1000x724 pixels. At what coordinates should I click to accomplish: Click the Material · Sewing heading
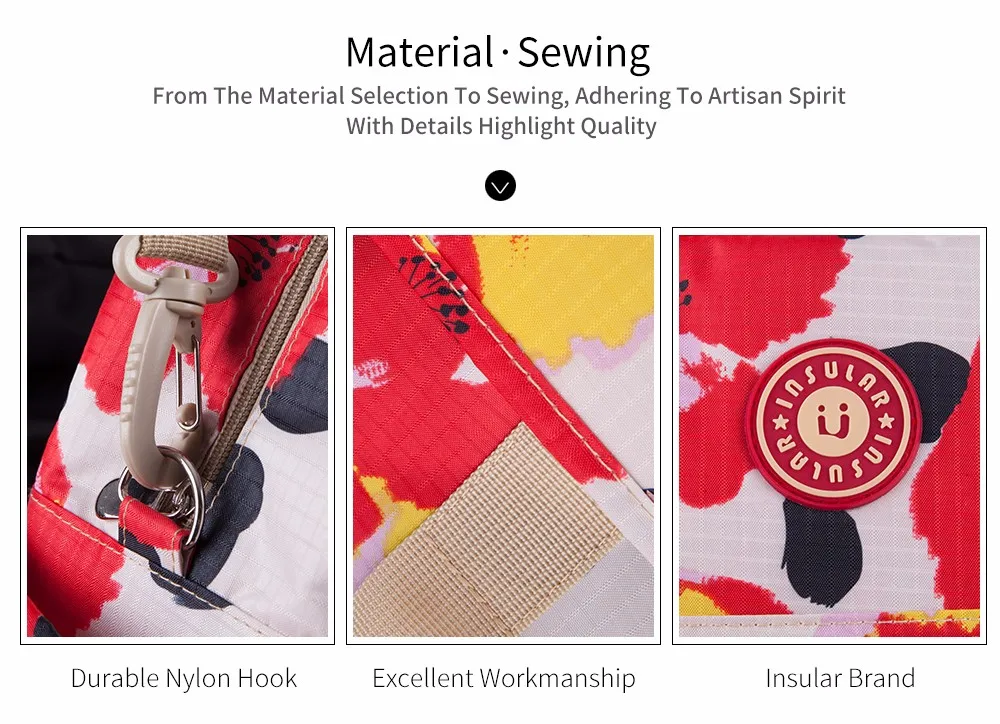[498, 52]
